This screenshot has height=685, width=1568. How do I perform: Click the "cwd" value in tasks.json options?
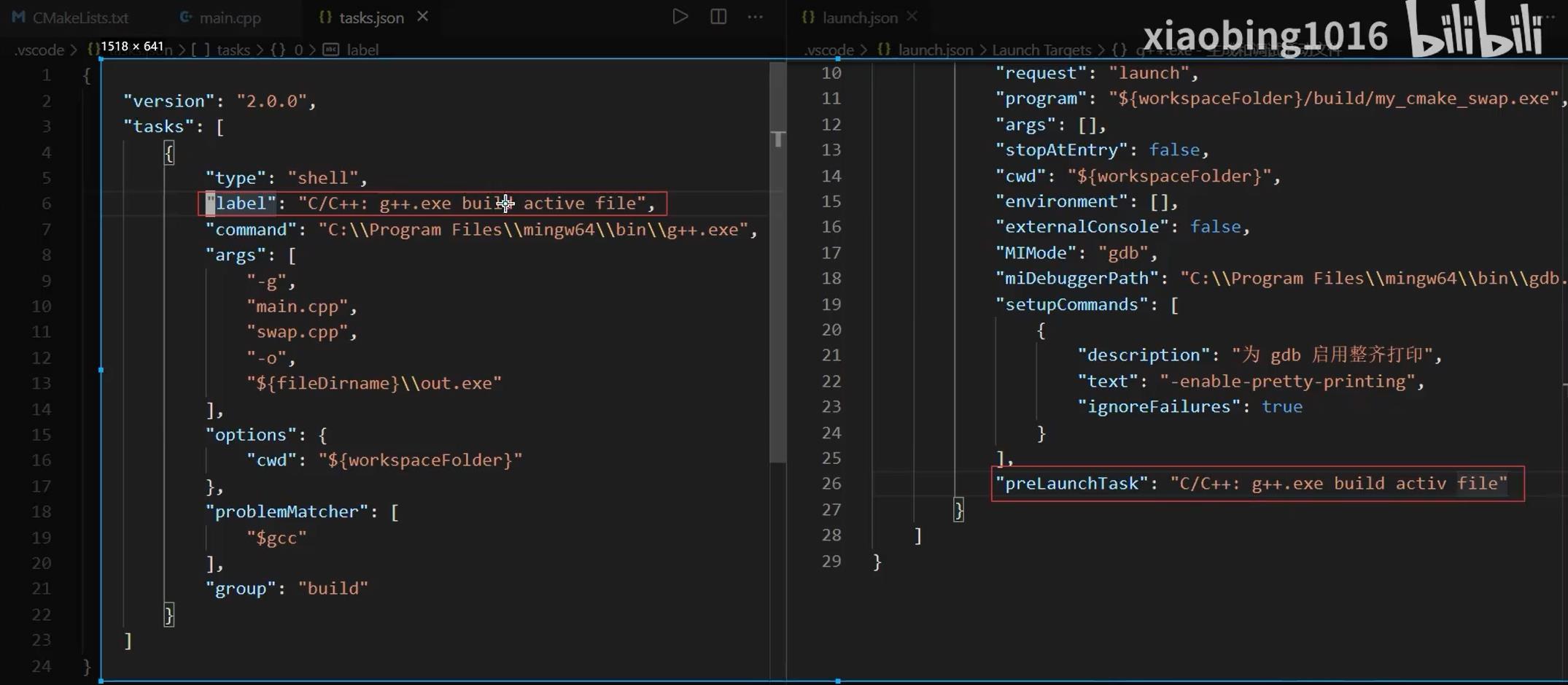(x=420, y=460)
